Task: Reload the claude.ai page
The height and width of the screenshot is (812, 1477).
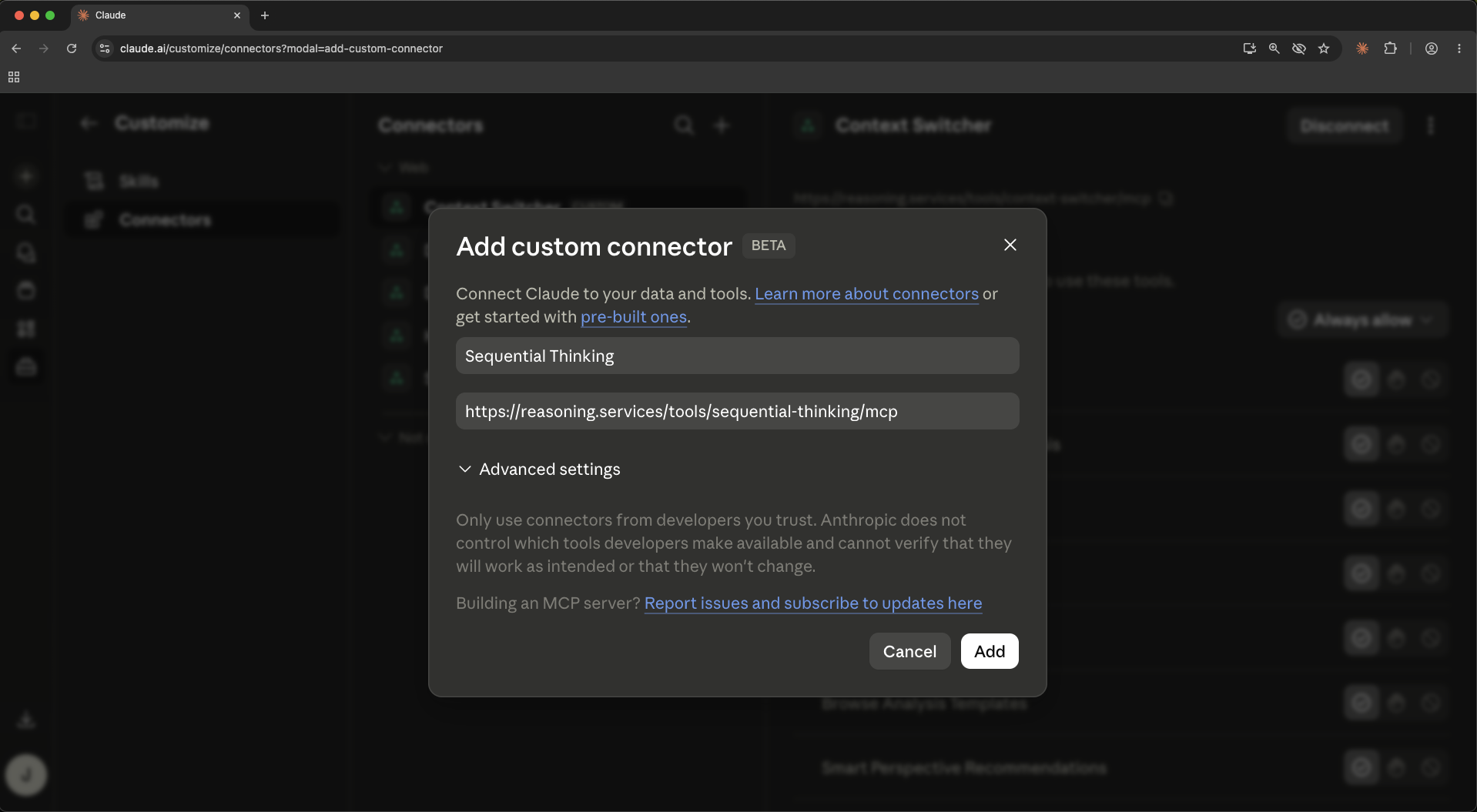Action: 72,48
